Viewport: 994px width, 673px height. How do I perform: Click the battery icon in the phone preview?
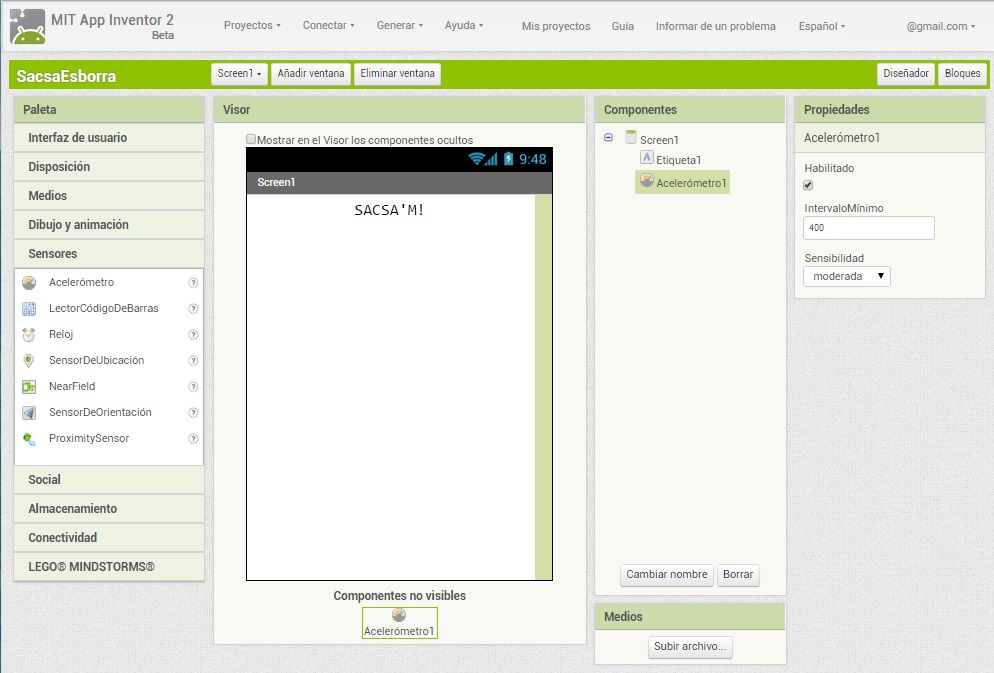[508, 158]
